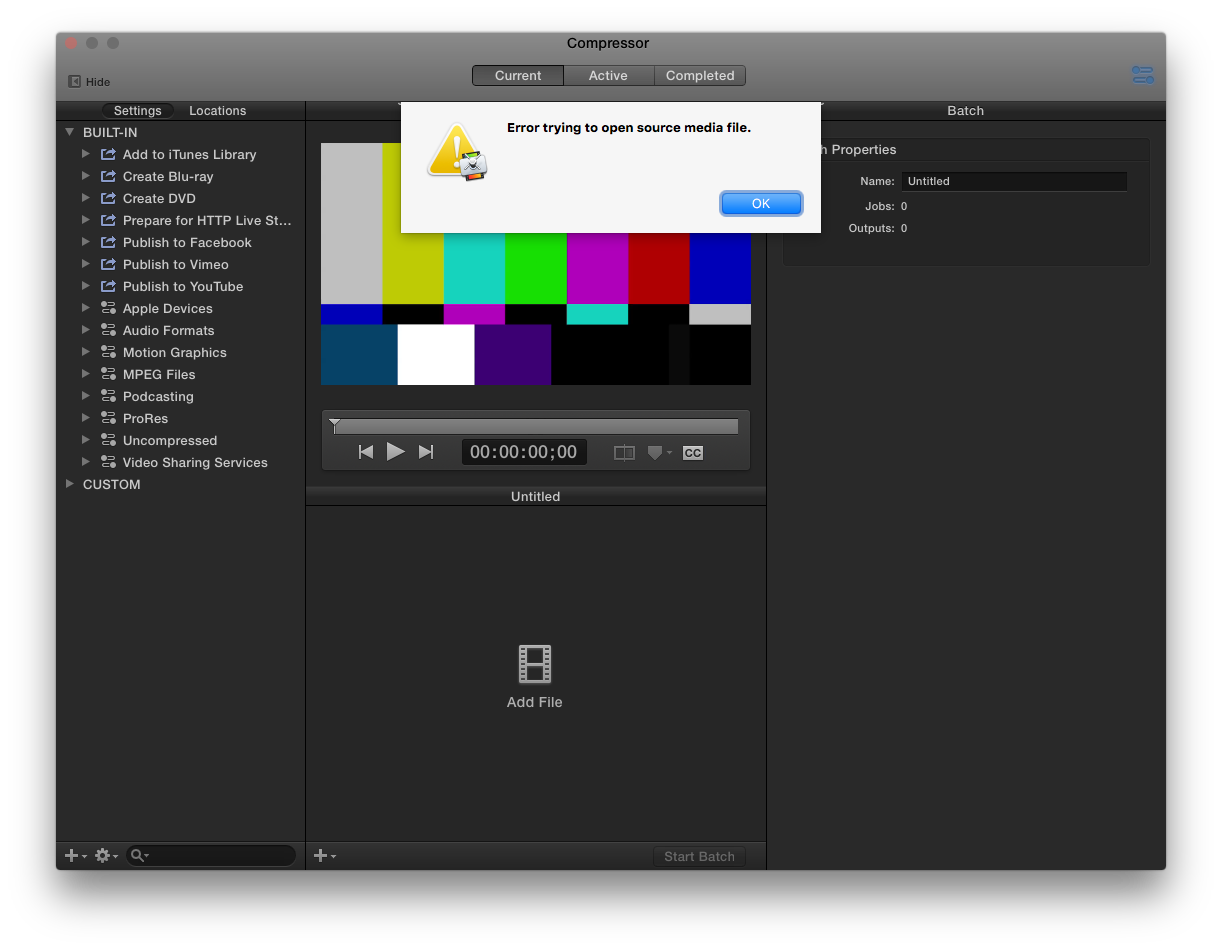Open add menu under batch area

(325, 856)
